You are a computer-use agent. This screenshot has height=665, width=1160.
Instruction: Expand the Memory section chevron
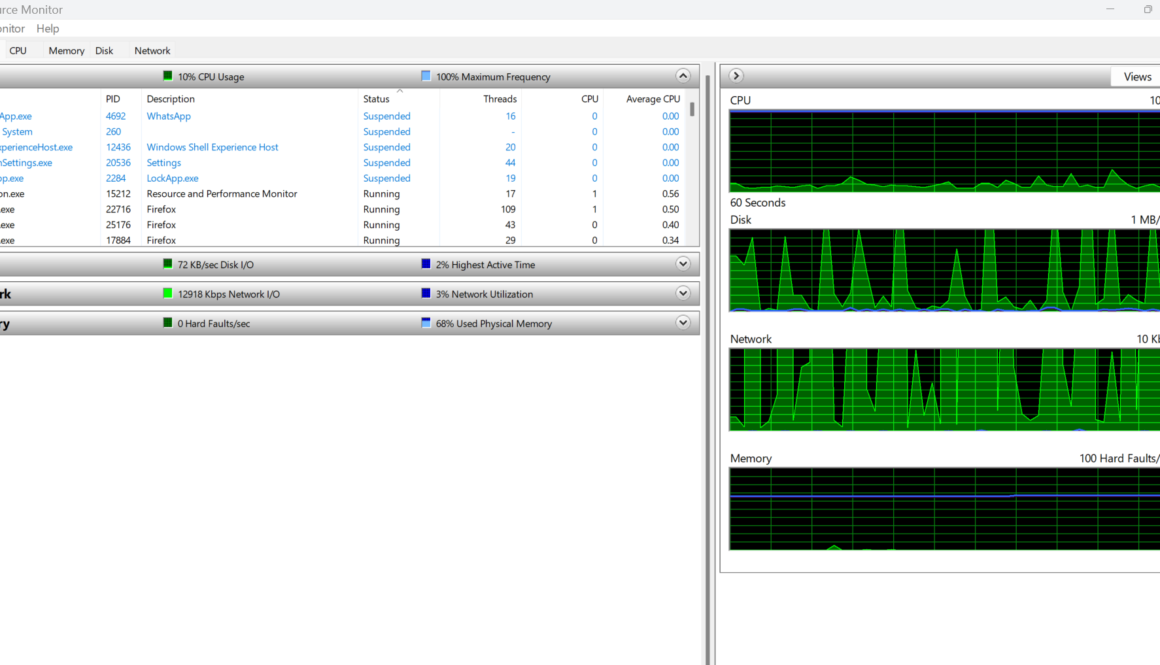(x=683, y=323)
